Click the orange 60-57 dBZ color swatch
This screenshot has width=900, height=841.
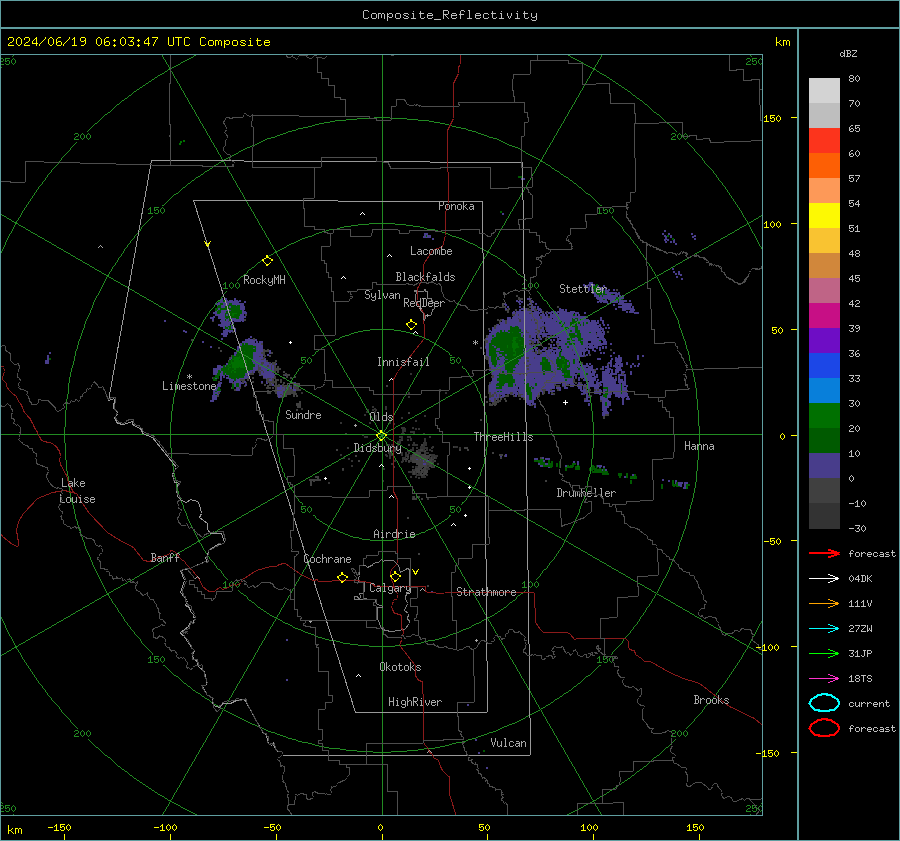pos(824,166)
